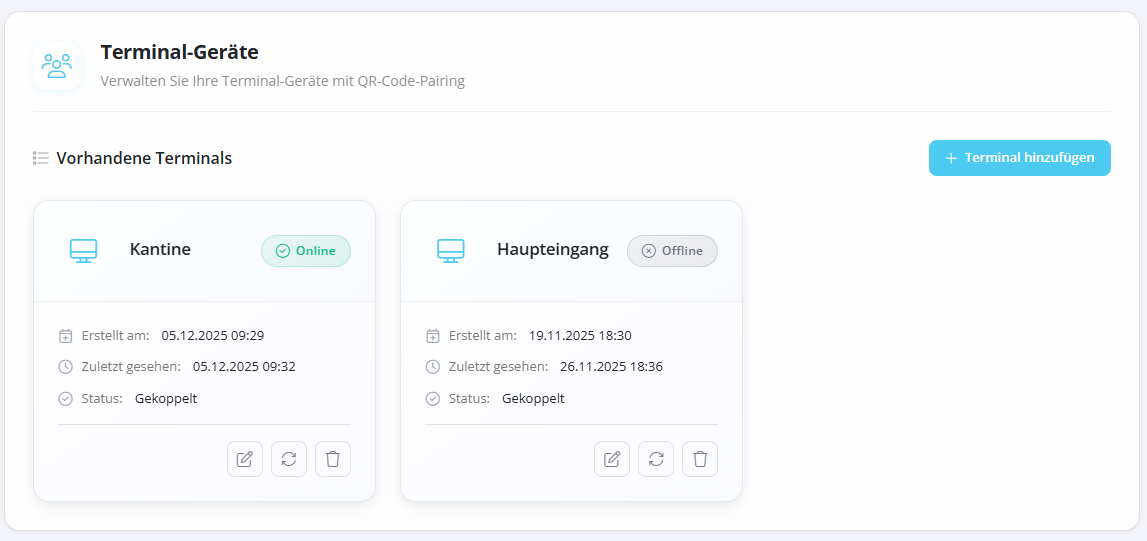Screen dimensions: 1147x541
Task: Click the Online status badge on Kantine
Action: click(306, 251)
